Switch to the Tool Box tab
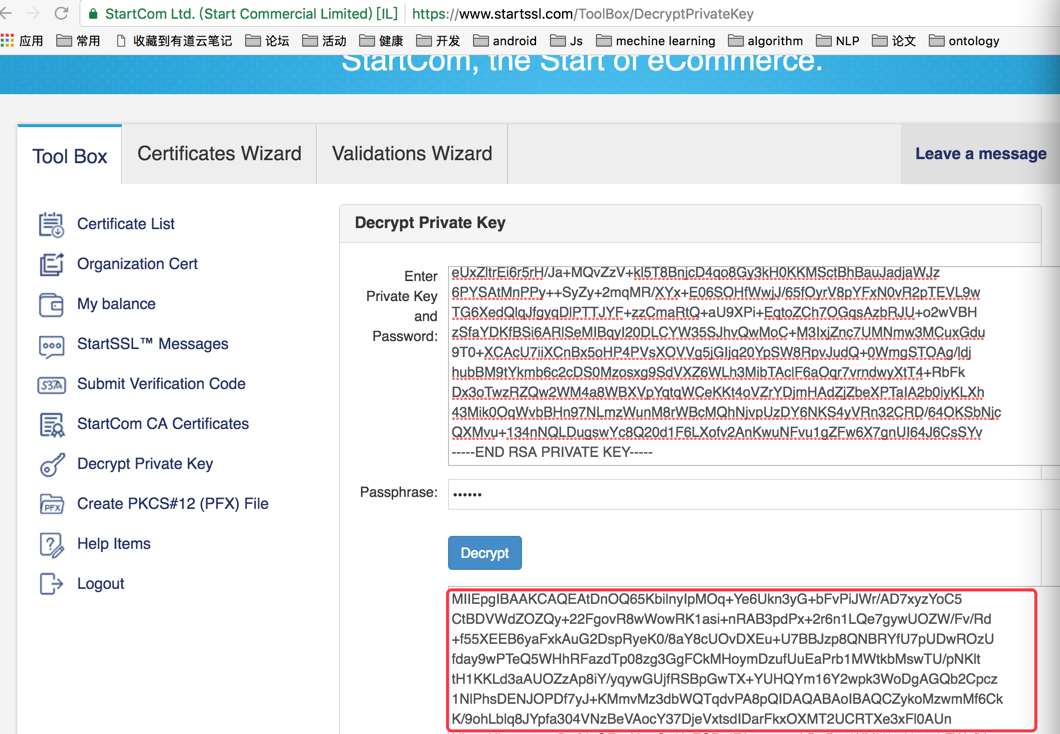 point(70,155)
